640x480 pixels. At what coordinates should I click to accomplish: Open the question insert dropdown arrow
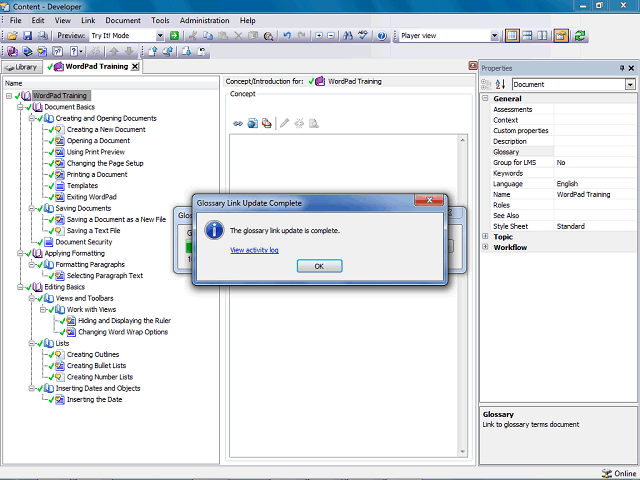[81, 51]
